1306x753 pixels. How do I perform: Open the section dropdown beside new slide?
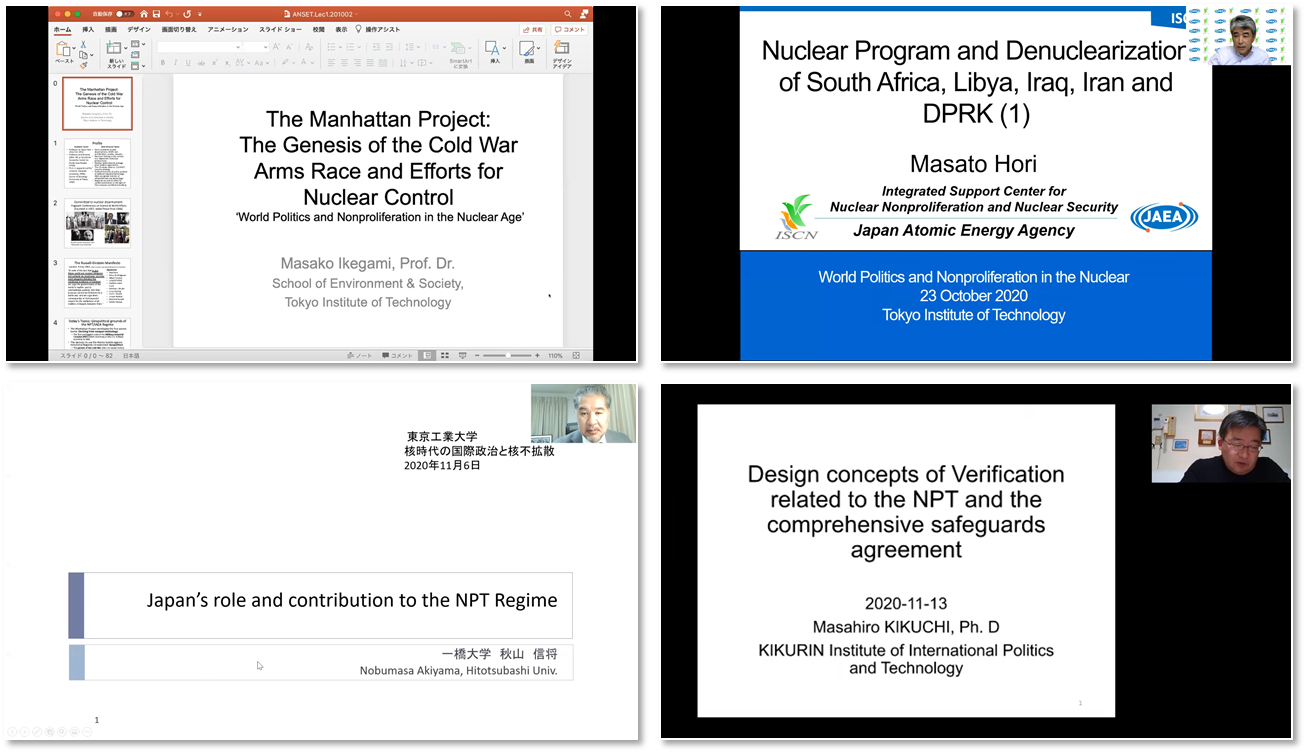pos(138,66)
